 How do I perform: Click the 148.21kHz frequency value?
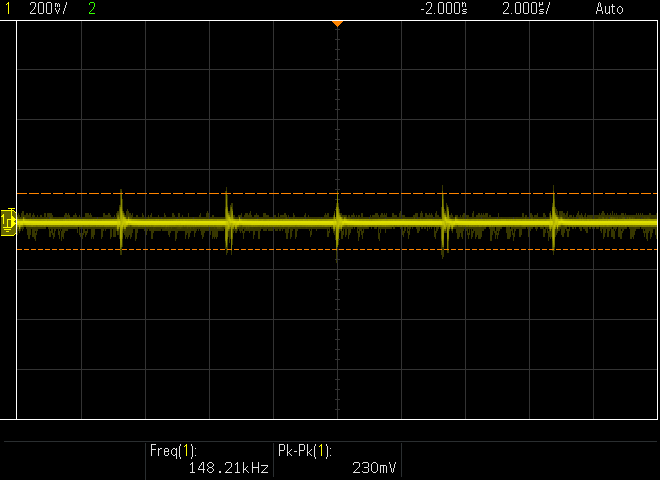(228, 467)
